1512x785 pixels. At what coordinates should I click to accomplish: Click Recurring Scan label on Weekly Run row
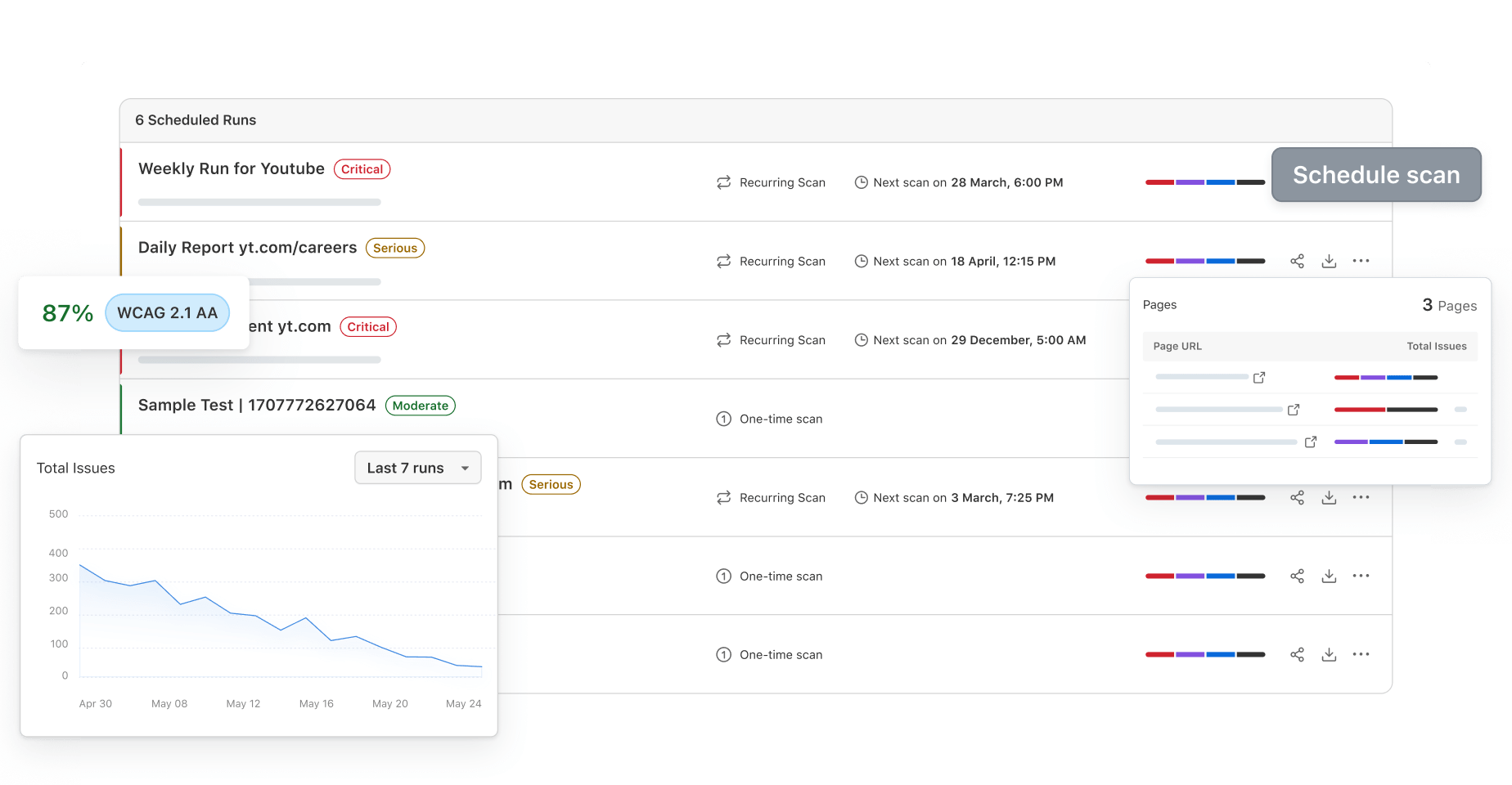coord(782,182)
